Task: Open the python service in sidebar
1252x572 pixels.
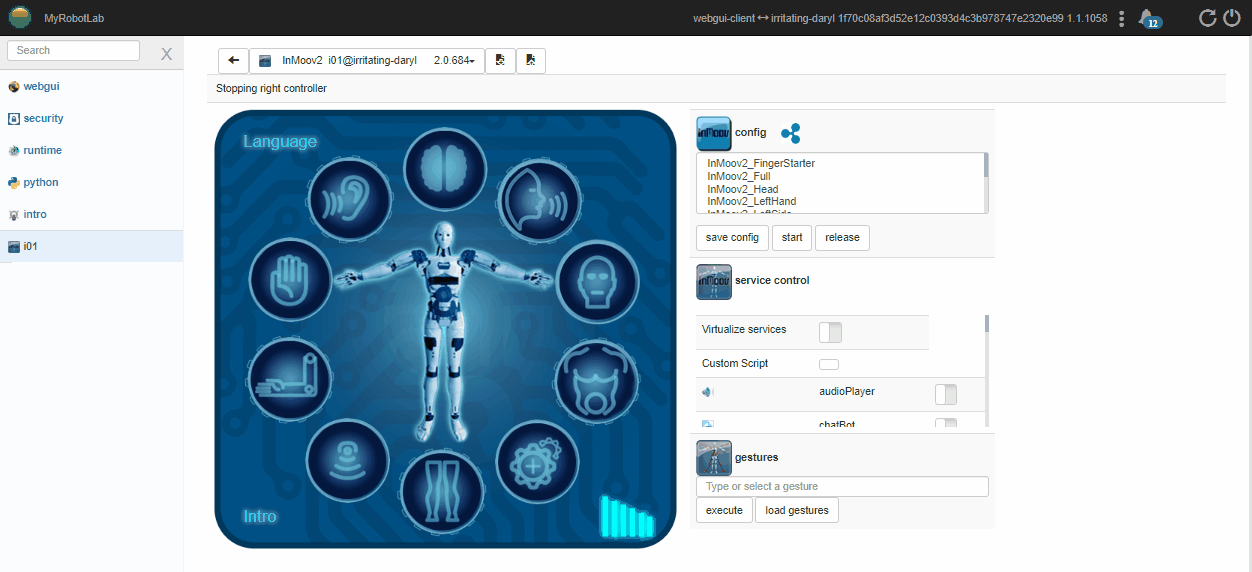Action: click(41, 183)
